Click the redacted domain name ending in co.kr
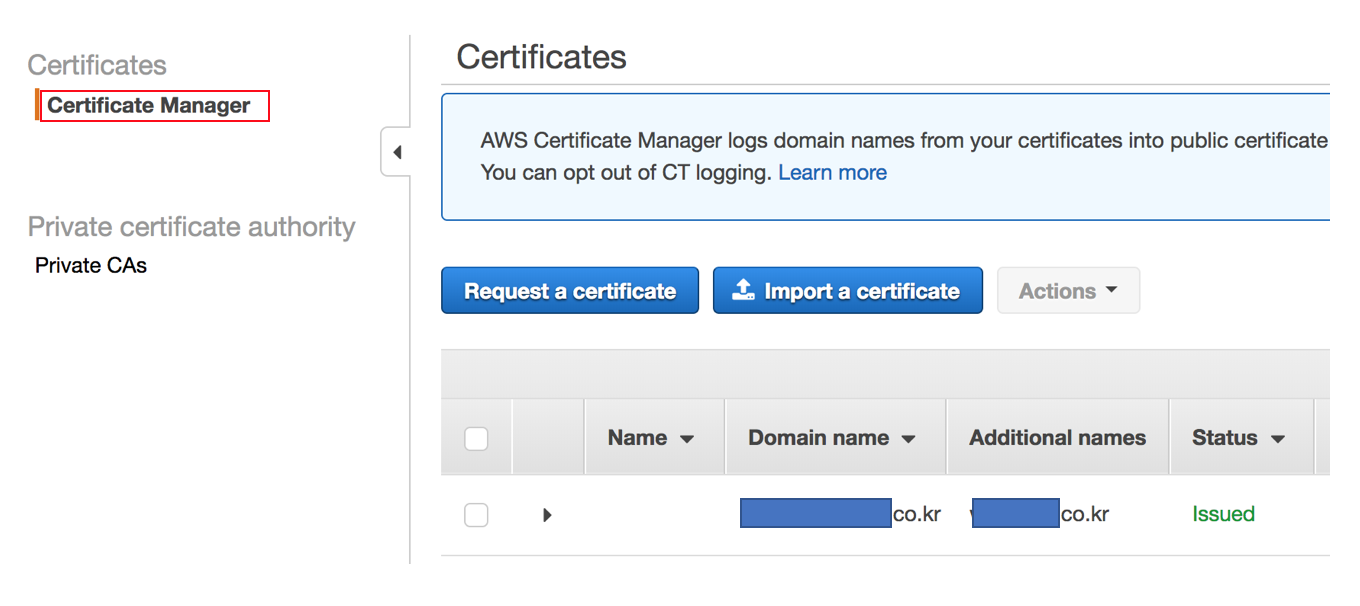This screenshot has height=606, width=1360. point(840,514)
